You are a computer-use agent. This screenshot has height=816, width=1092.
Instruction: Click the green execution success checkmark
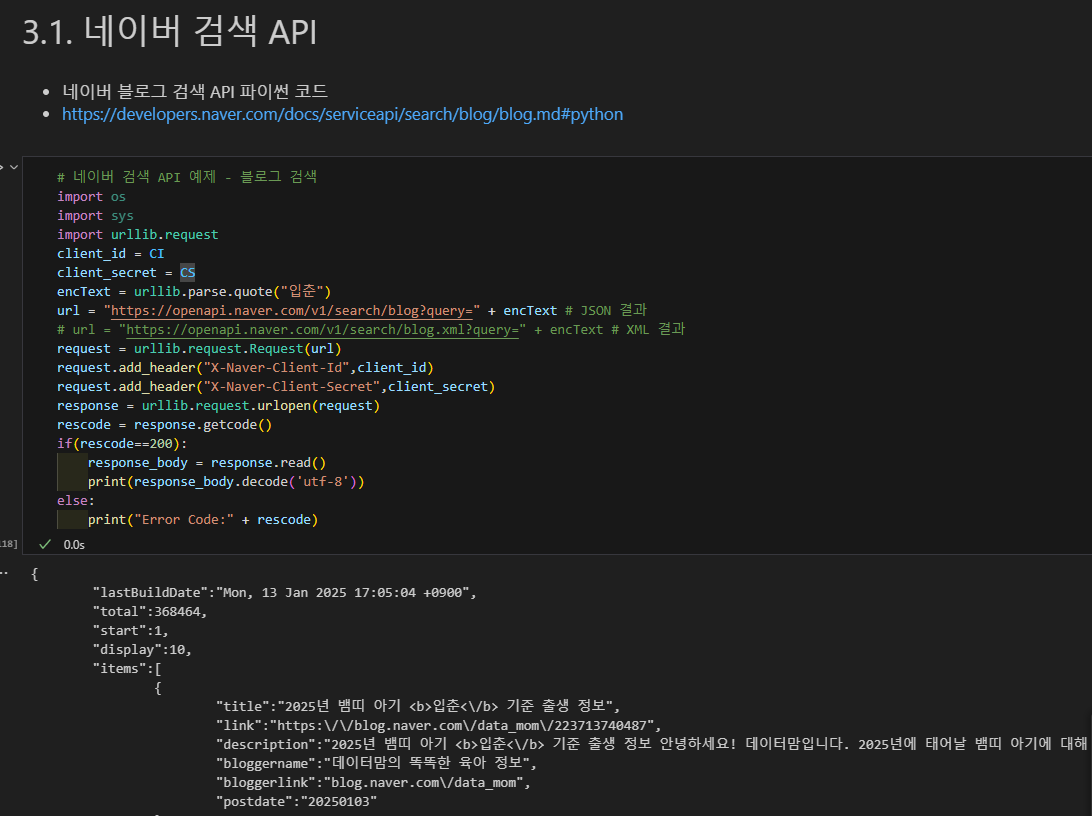tap(45, 544)
